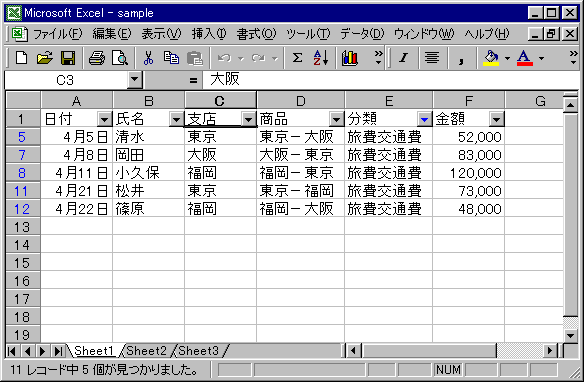Screen dimensions: 584x382
Task: Click the vertical scrollbar up arrow
Action: click(570, 105)
